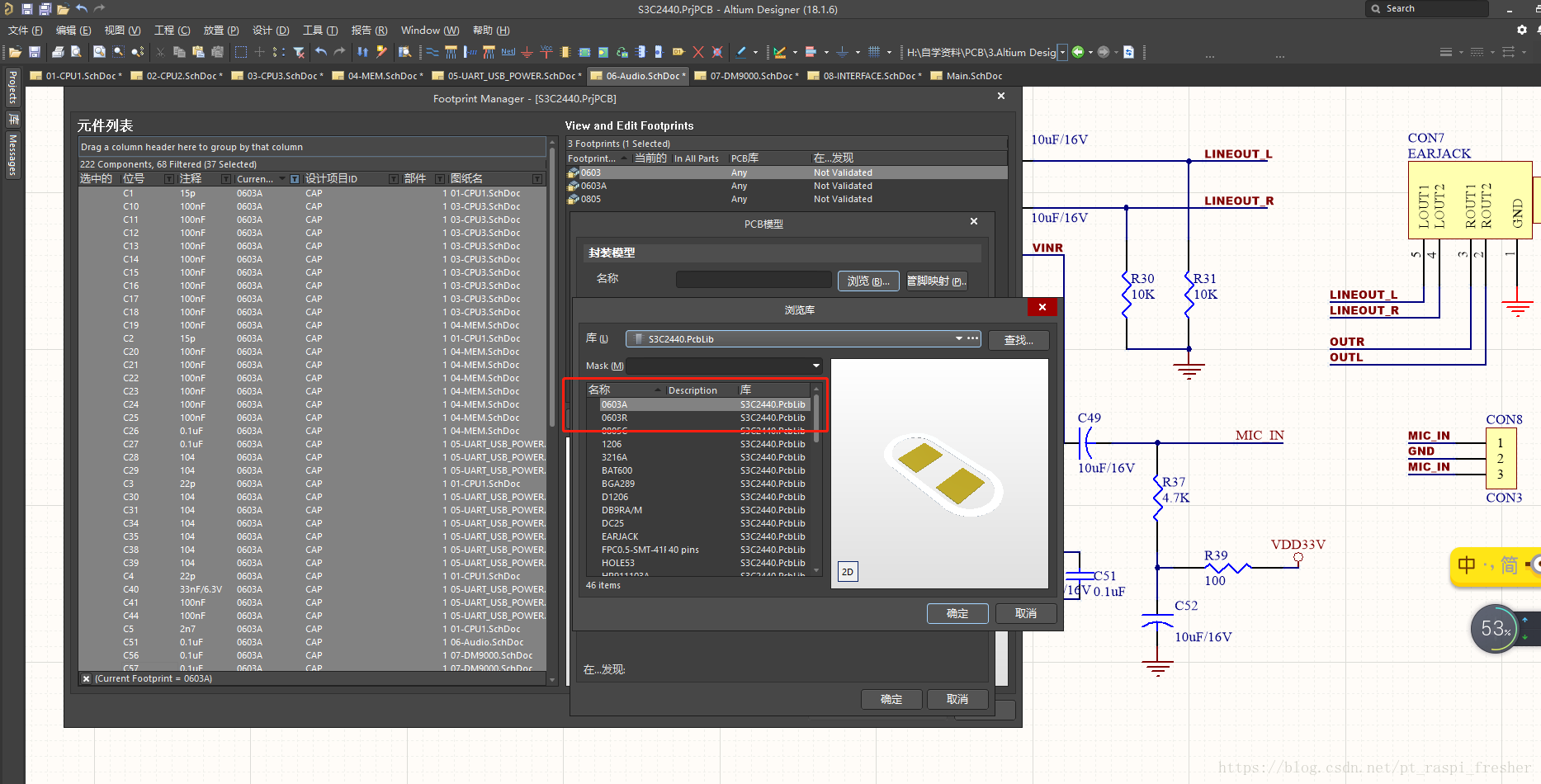Click the clear filter funnel icon
This screenshot has width=1541, height=784.
pyautogui.click(x=299, y=52)
